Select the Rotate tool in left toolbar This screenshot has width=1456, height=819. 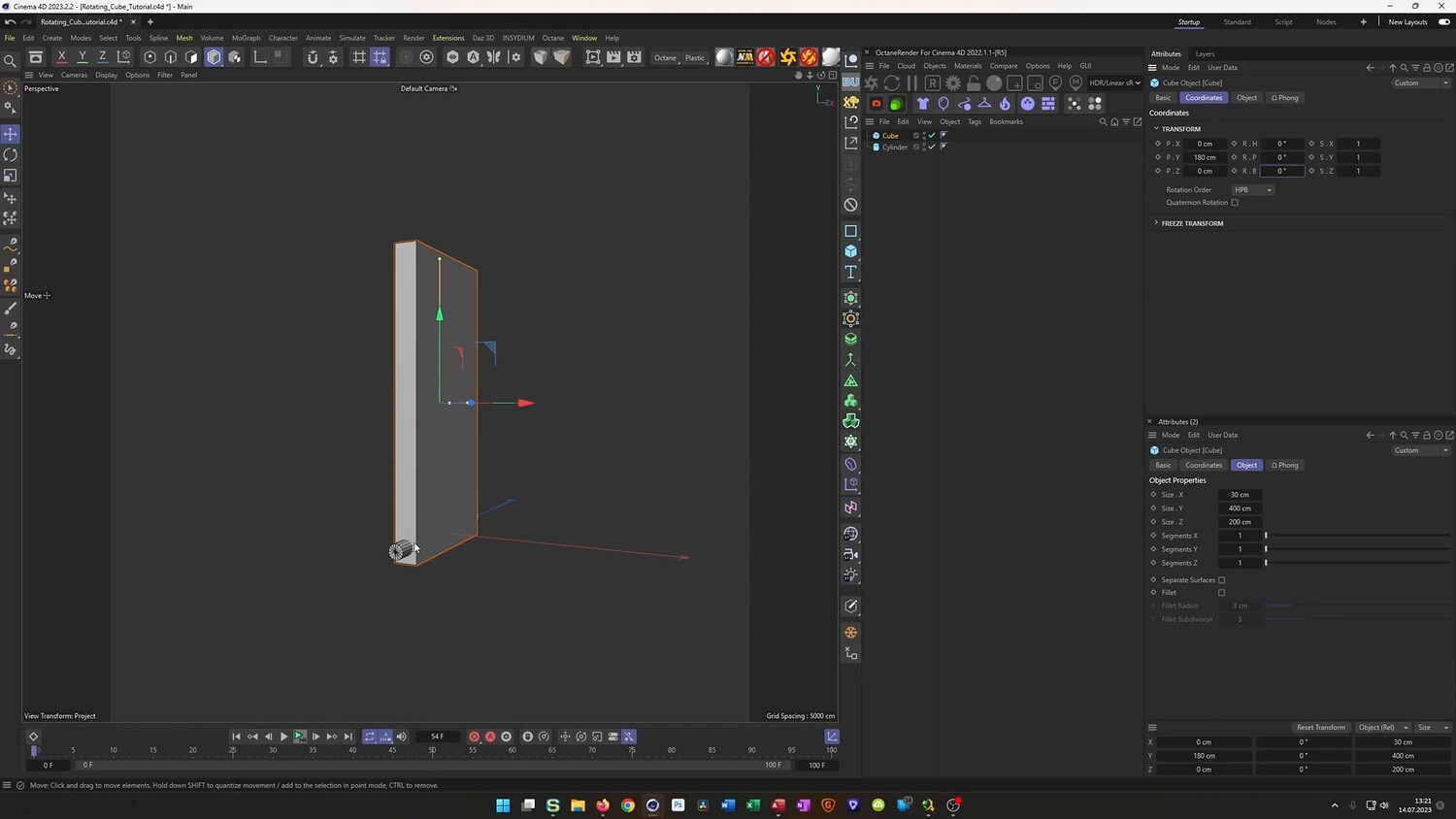click(11, 155)
